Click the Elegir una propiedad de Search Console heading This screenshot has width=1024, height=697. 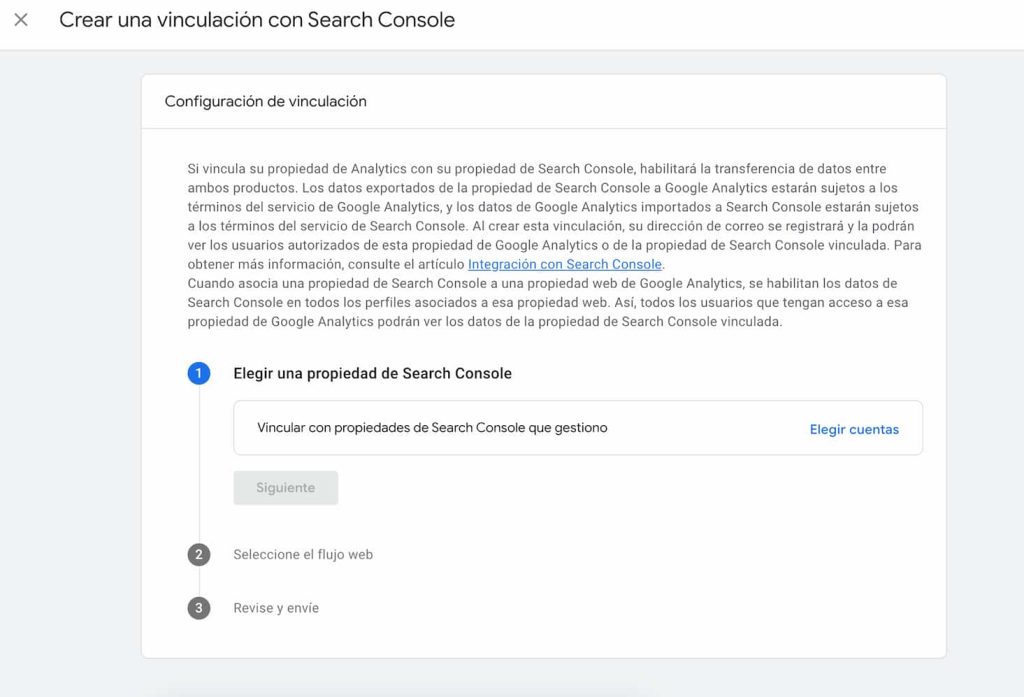(372, 373)
